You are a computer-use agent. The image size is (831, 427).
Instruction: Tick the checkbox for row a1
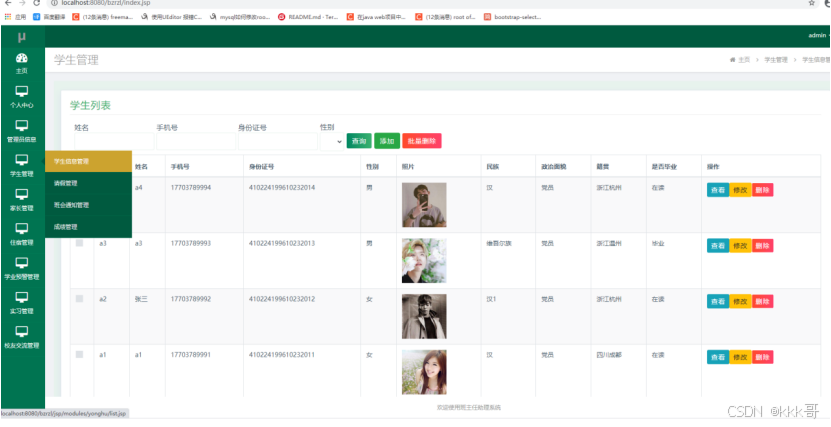pyautogui.click(x=79, y=354)
